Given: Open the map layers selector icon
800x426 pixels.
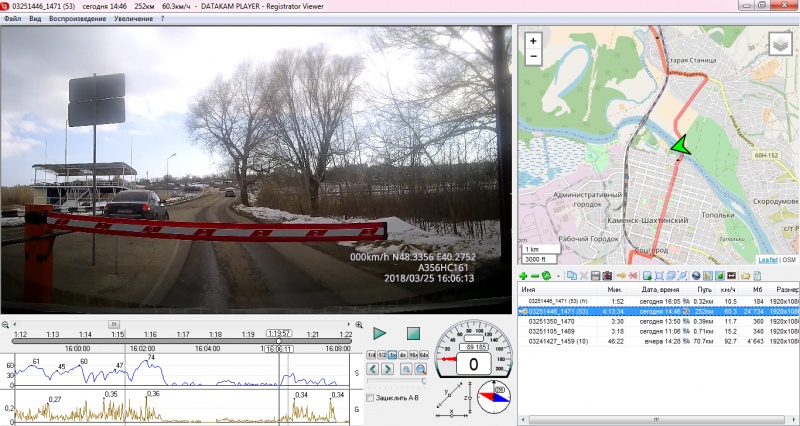Looking at the screenshot, I should click(781, 44).
